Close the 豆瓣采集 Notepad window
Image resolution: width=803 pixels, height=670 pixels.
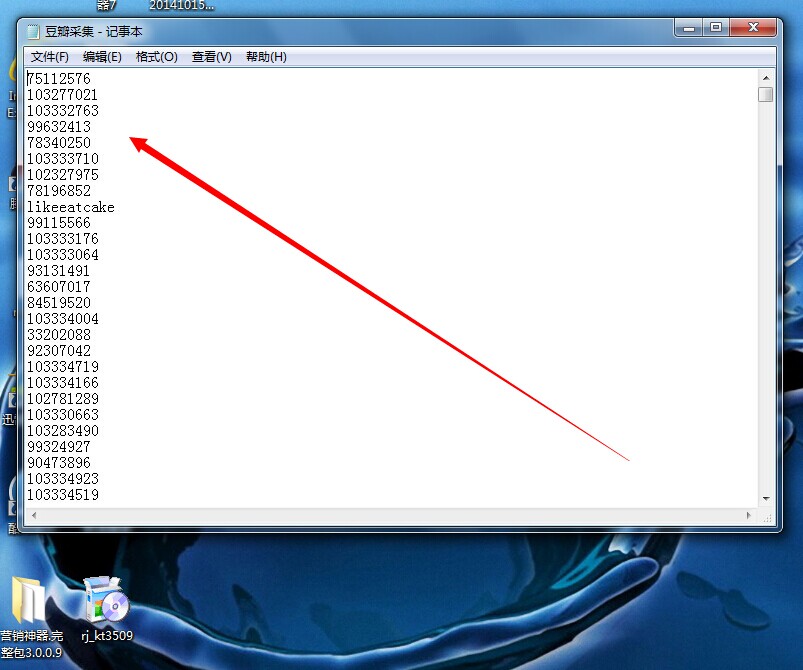[753, 28]
